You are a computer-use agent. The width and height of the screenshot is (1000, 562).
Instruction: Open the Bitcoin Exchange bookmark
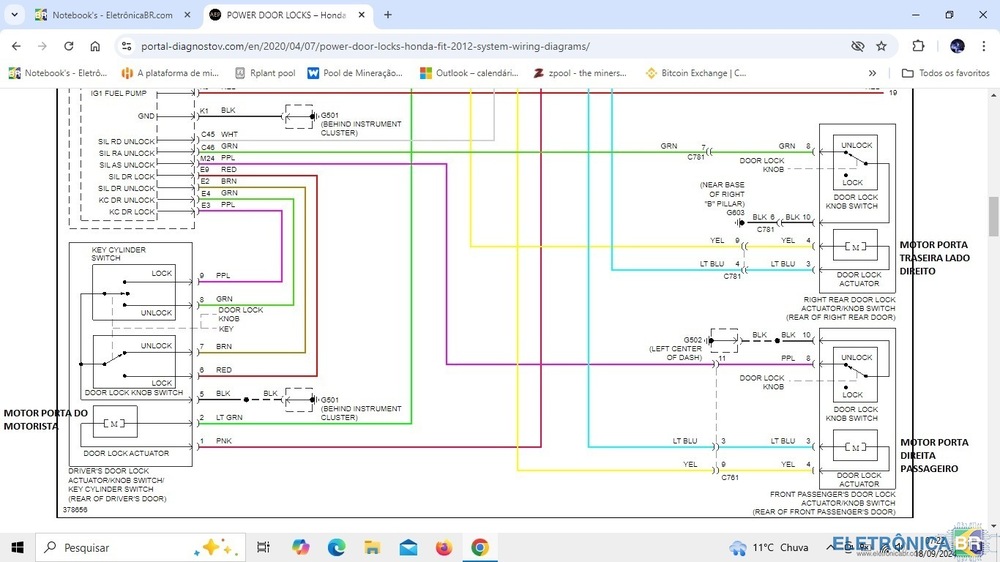point(695,73)
